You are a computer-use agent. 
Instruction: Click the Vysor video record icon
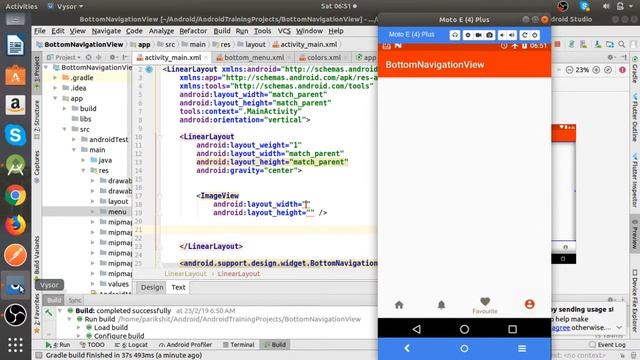tap(479, 35)
